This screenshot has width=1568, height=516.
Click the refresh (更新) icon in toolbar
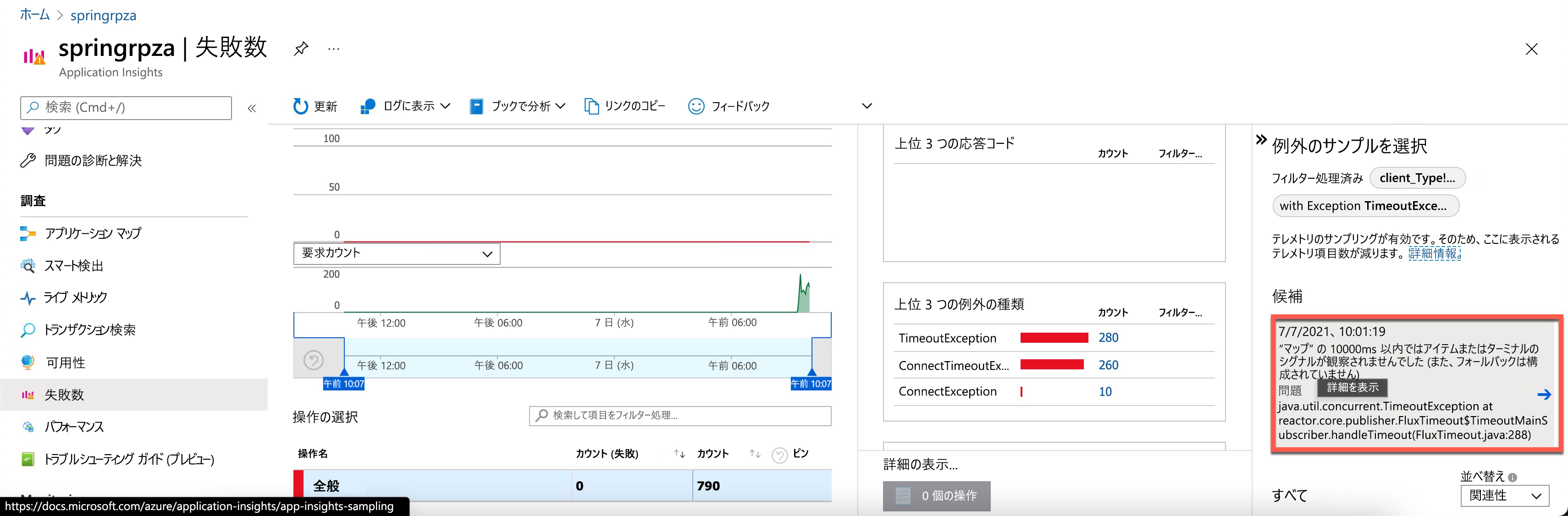coord(300,106)
